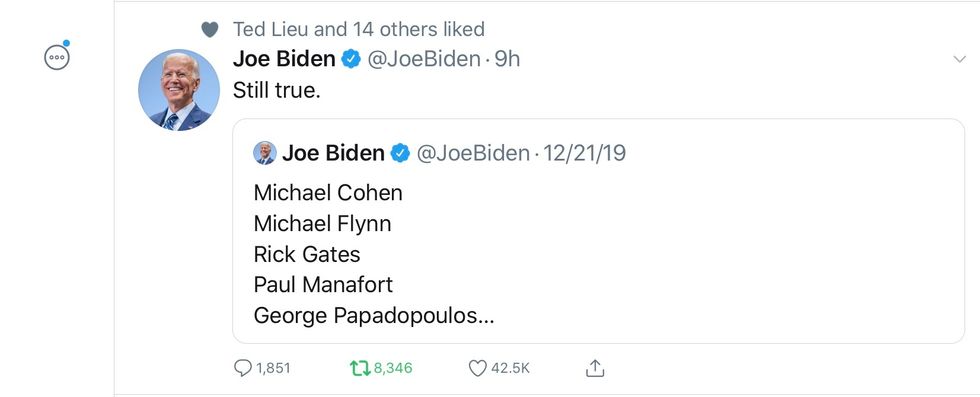
Task: Click the verified badge beside top Joe Biden
Action: [x=351, y=59]
